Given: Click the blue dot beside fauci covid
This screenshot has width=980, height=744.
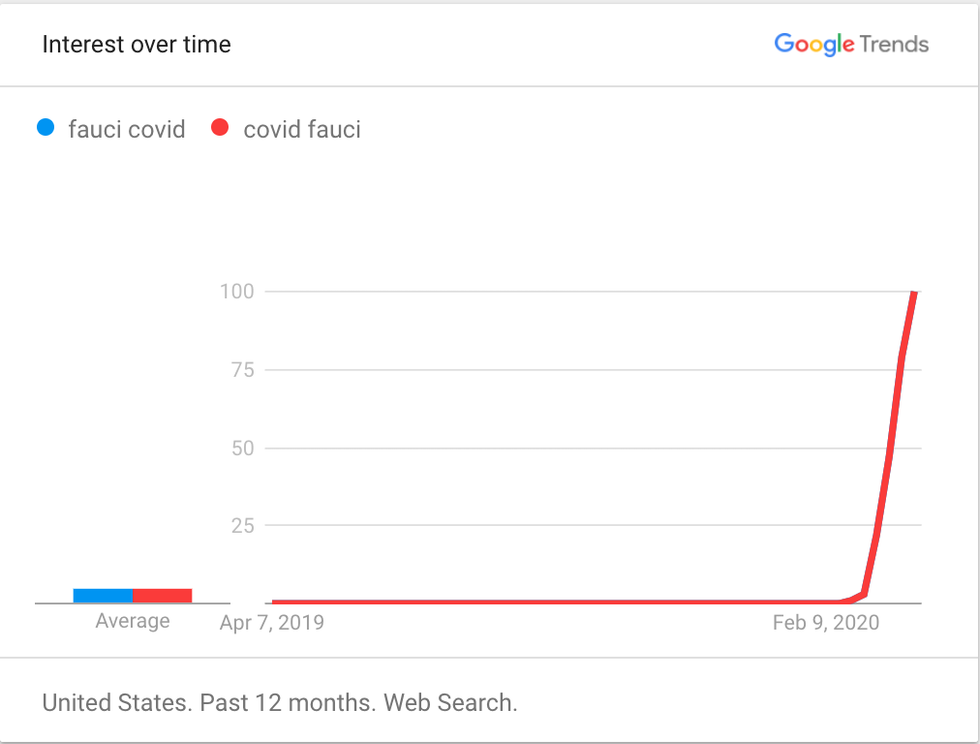Looking at the screenshot, I should (x=45, y=128).
